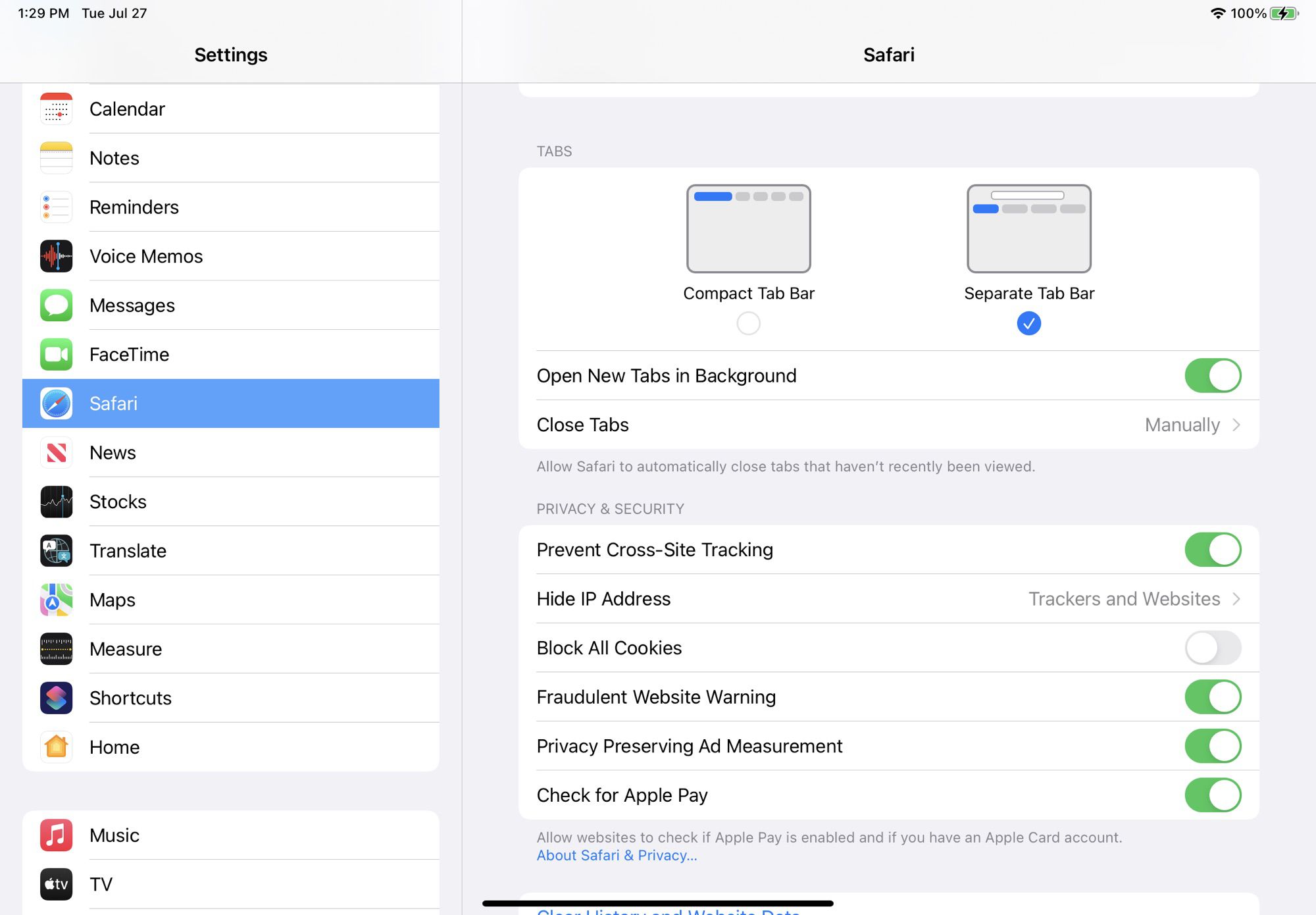The width and height of the screenshot is (1316, 915).
Task: Tap the Stocks row label
Action: click(118, 502)
